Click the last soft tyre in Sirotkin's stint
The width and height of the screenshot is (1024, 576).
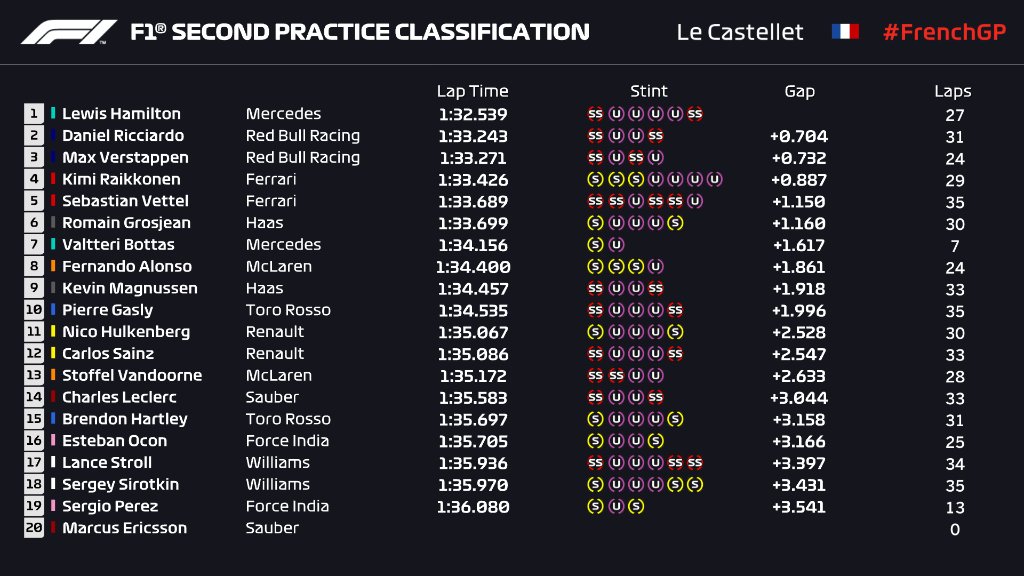click(x=695, y=485)
